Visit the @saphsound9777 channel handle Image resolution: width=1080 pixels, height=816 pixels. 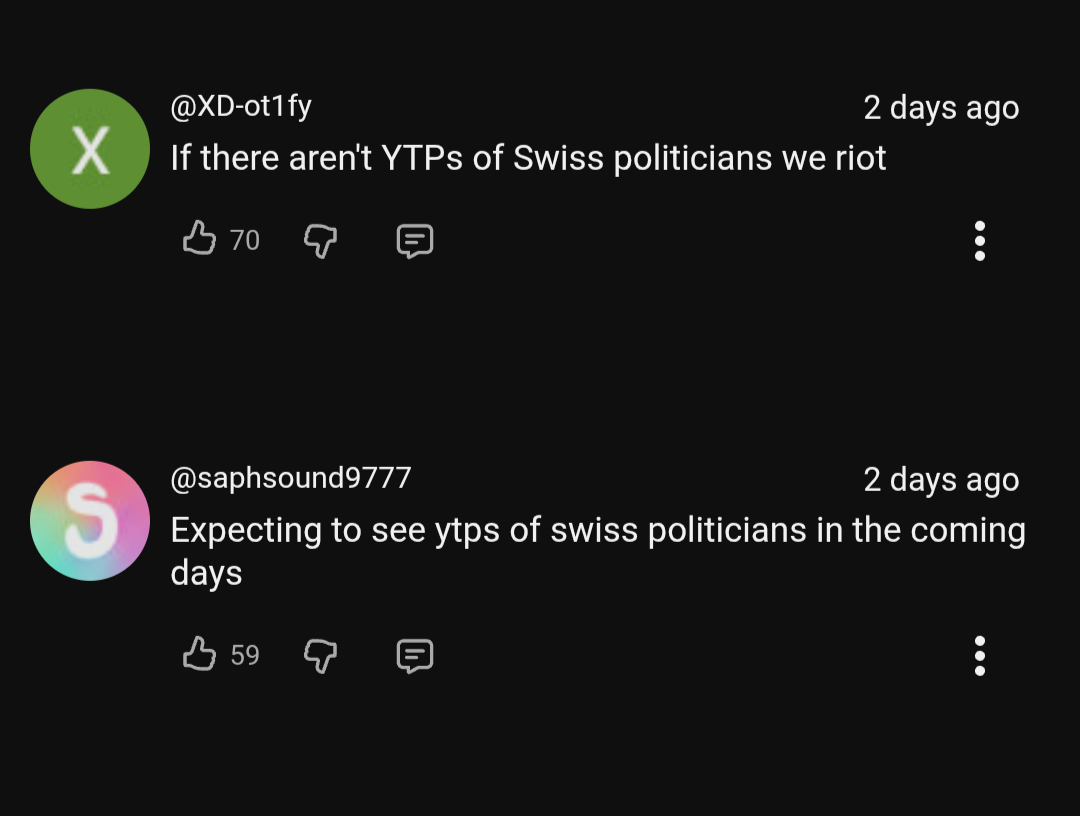pos(291,478)
